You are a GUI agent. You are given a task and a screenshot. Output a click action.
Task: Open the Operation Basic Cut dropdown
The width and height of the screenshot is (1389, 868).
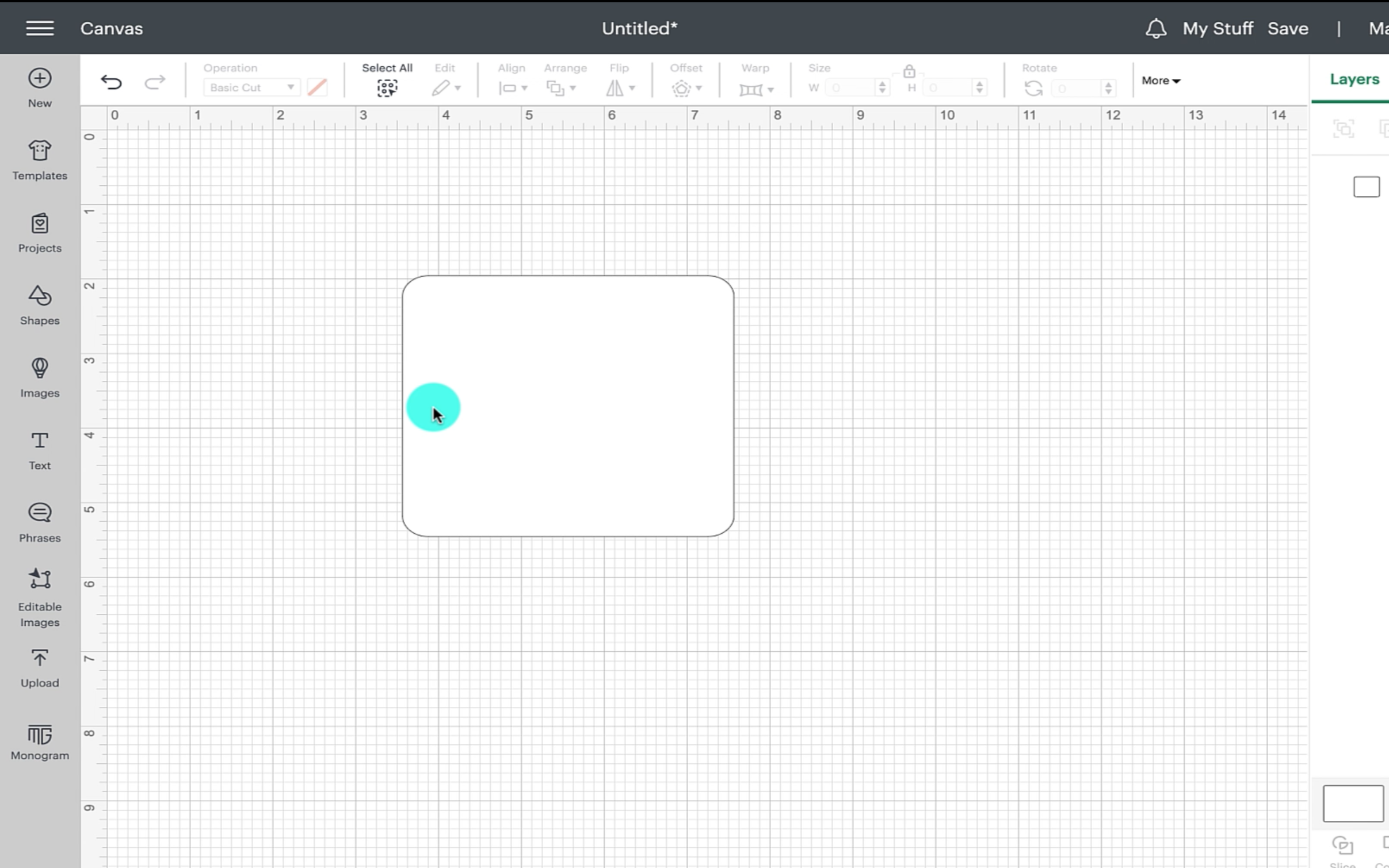(x=251, y=87)
